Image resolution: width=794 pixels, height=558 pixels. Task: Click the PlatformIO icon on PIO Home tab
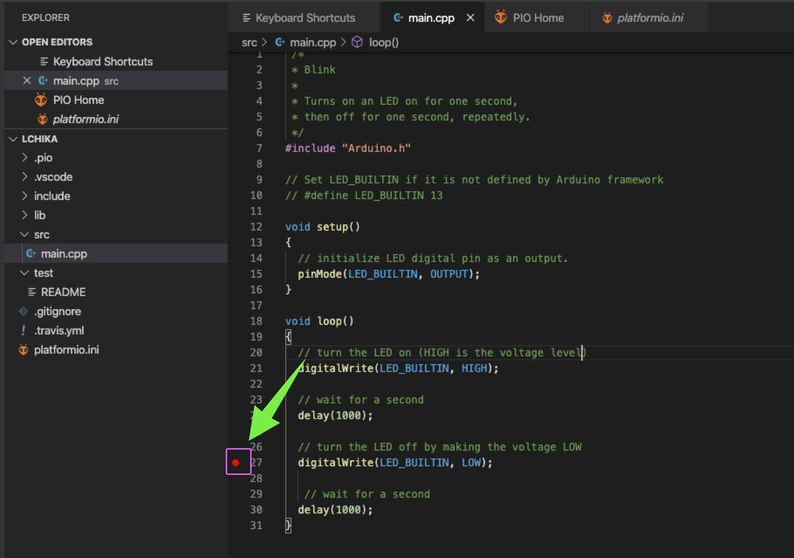501,18
